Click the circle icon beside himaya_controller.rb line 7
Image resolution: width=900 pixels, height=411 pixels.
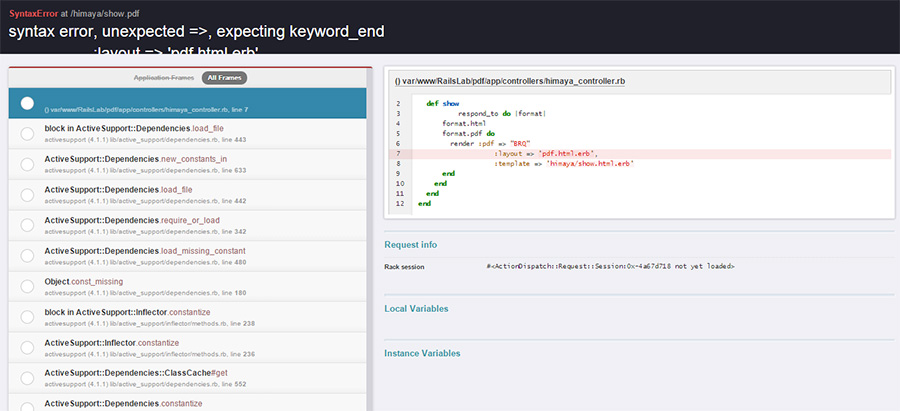[x=27, y=104]
